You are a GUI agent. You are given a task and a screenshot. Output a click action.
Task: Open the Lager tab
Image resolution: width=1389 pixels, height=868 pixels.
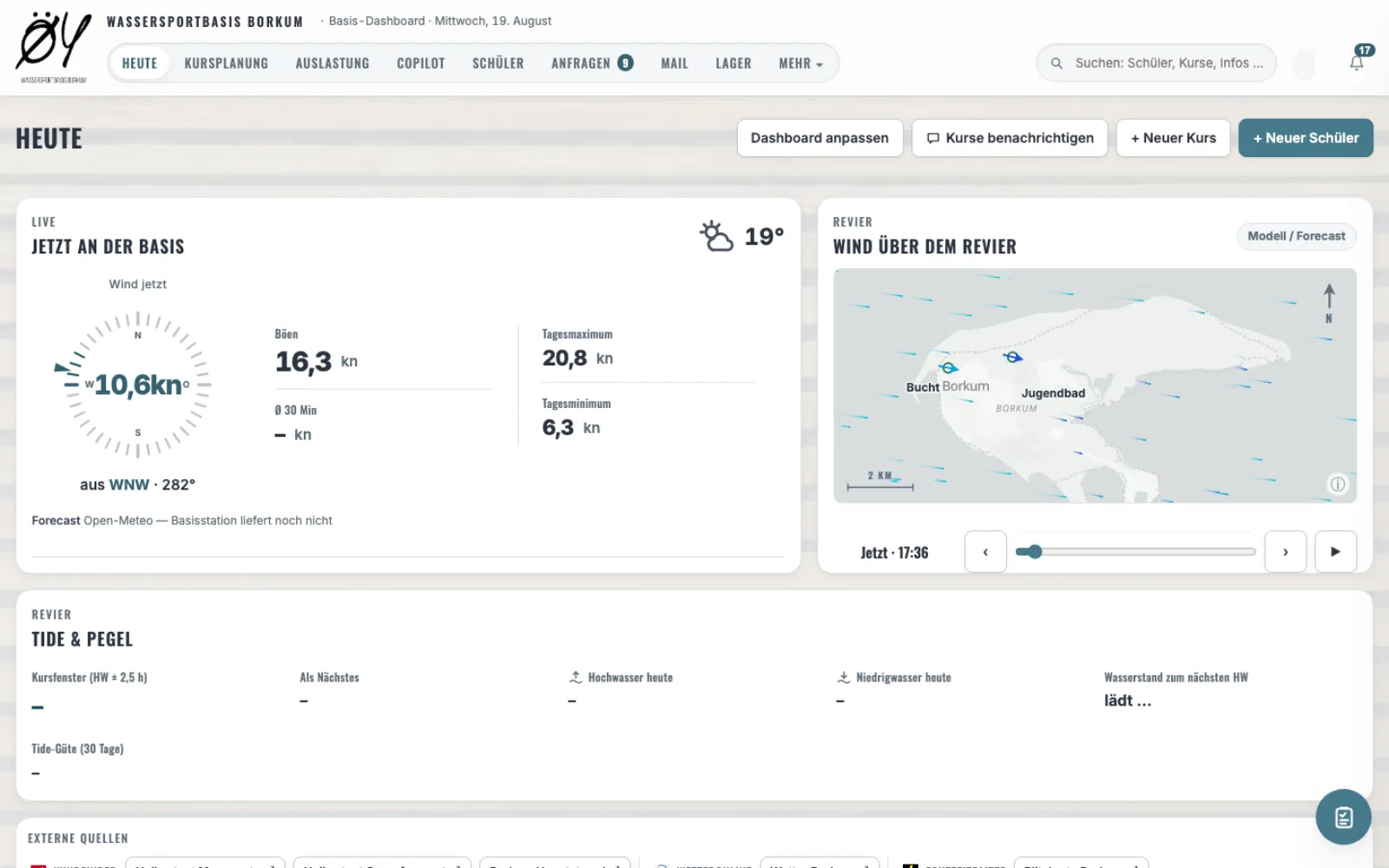pyautogui.click(x=734, y=63)
